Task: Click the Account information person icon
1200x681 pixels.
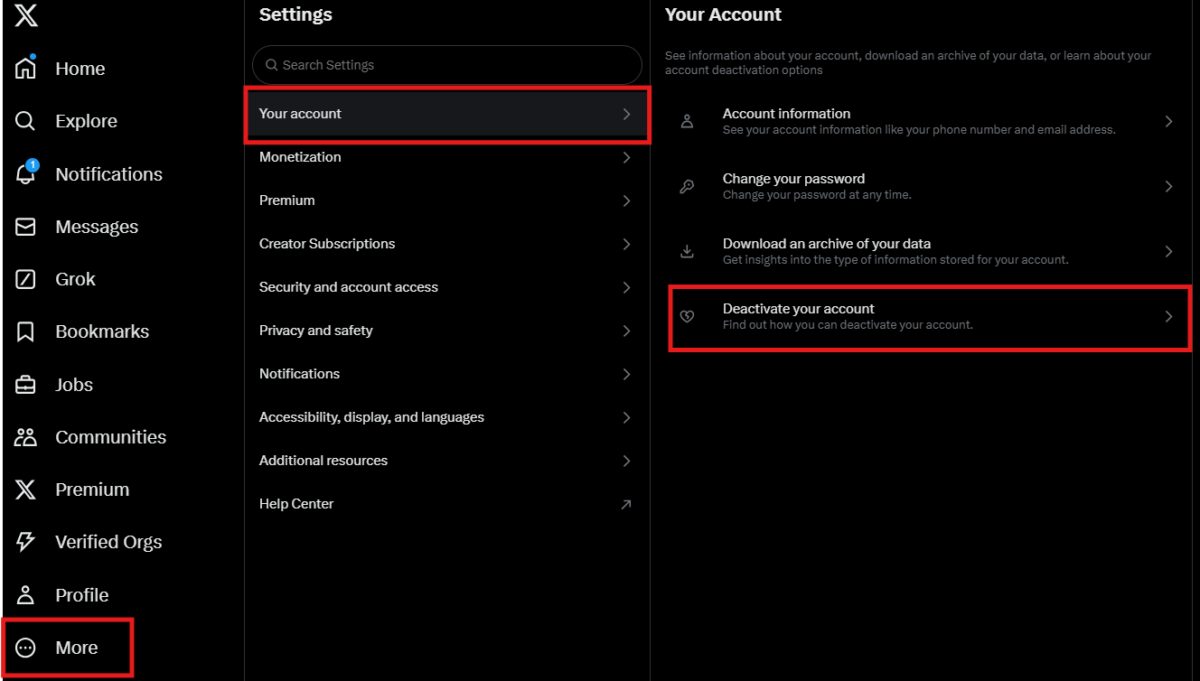Action: click(687, 121)
